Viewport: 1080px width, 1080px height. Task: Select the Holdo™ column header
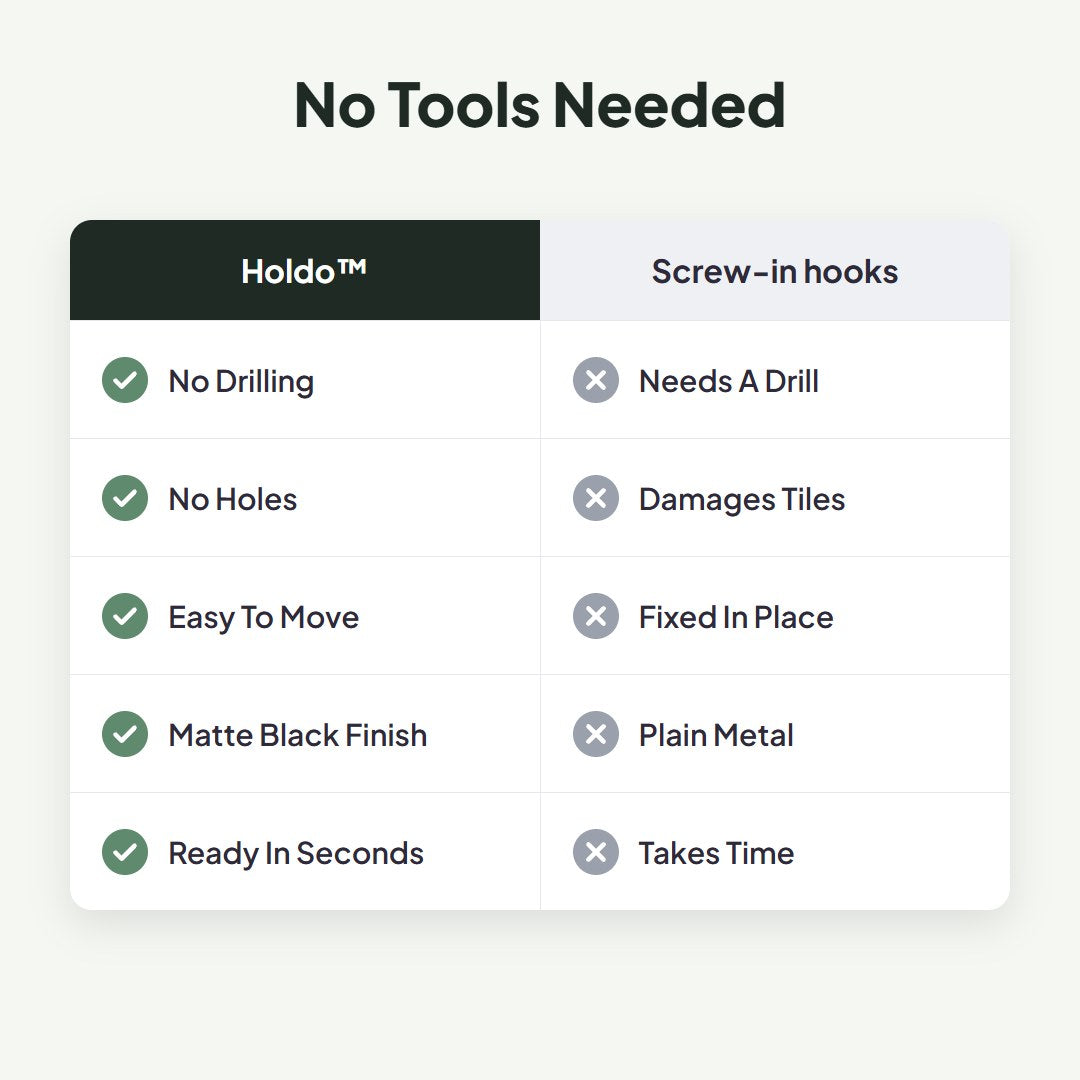point(304,270)
